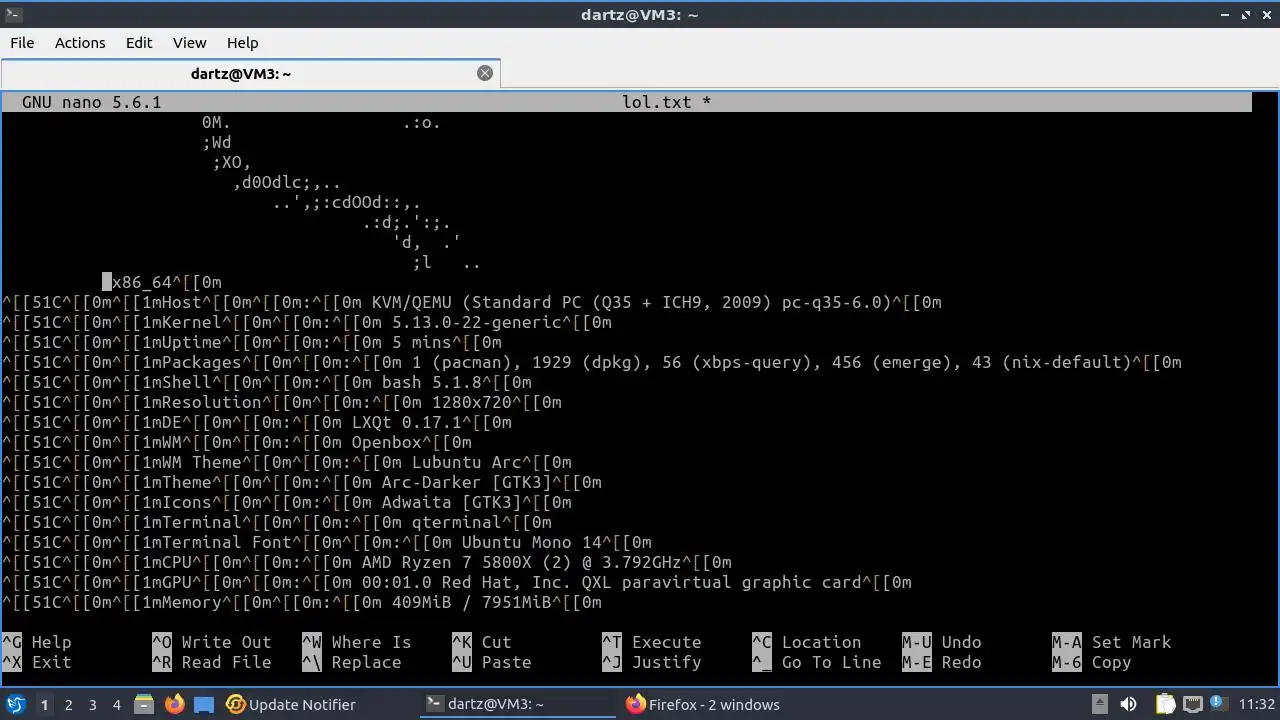Click the GPU Red Hat QXL line

click(457, 582)
